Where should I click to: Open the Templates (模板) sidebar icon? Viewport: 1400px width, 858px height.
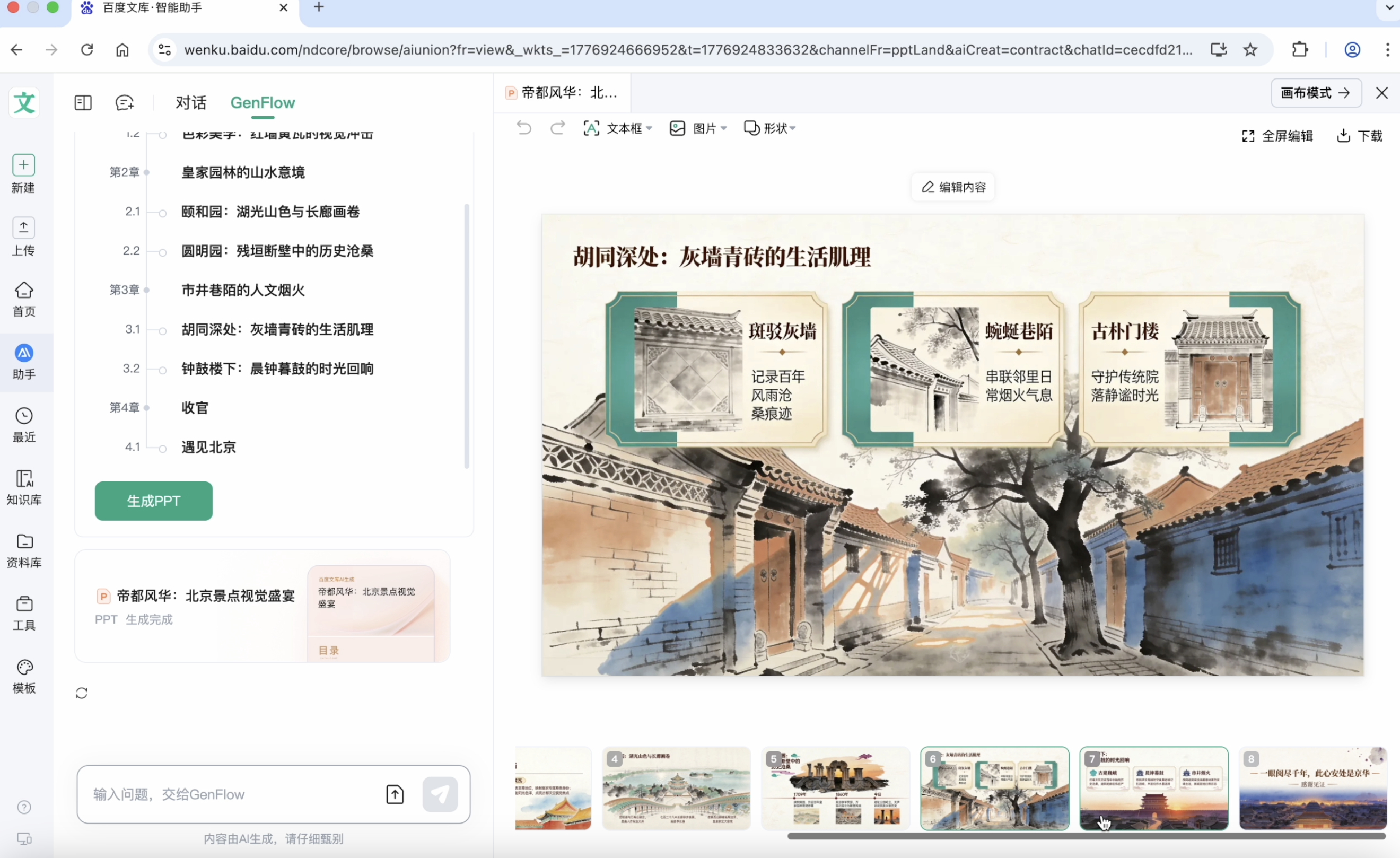coord(23,668)
